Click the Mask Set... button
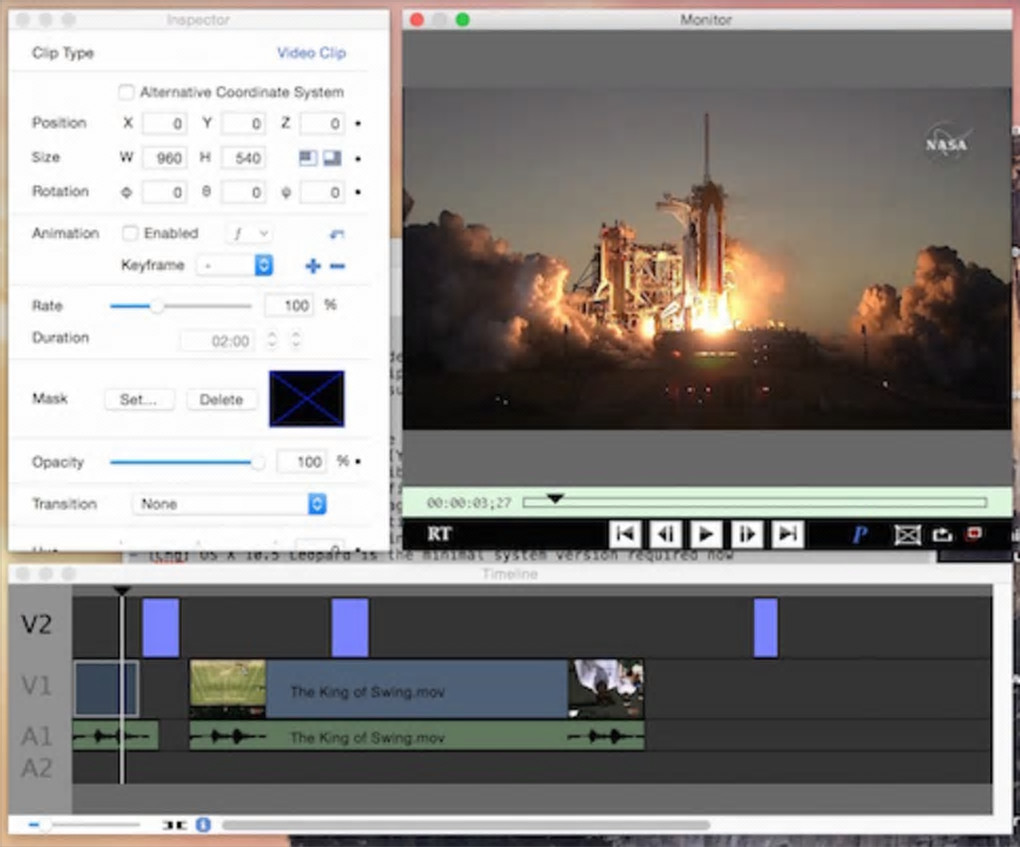This screenshot has height=847, width=1020. tap(139, 399)
